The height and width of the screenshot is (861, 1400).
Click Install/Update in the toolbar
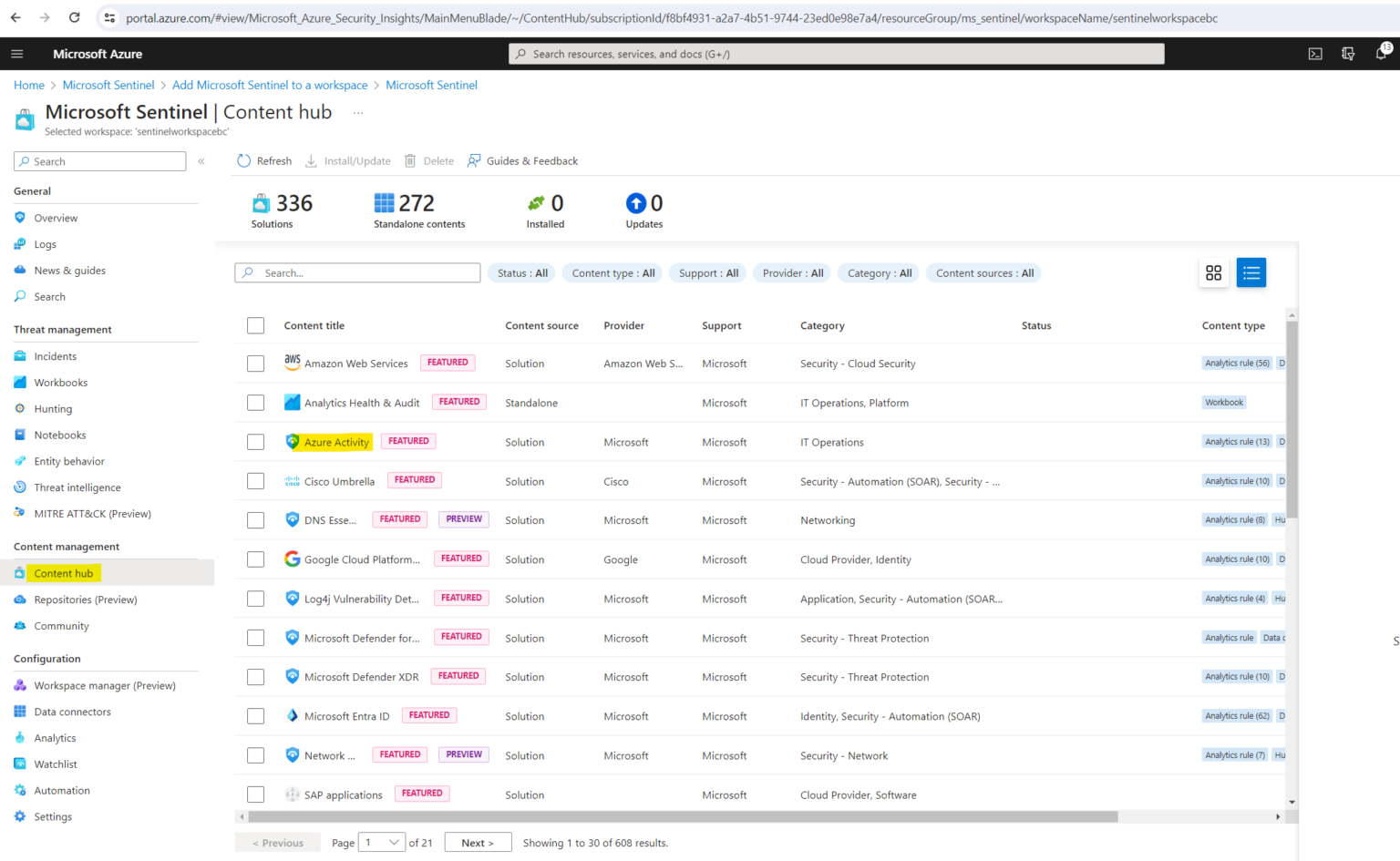tap(347, 161)
